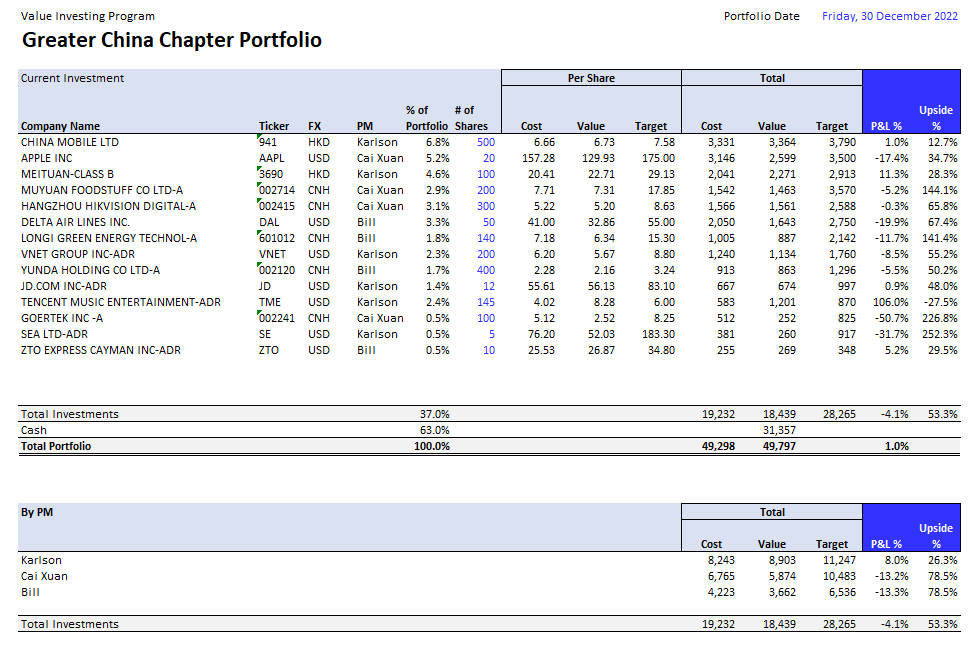Select TENCENT MUSIC ENTERTAINMENT-ADR cell
The width and height of the screenshot is (973, 646).
tap(120, 302)
